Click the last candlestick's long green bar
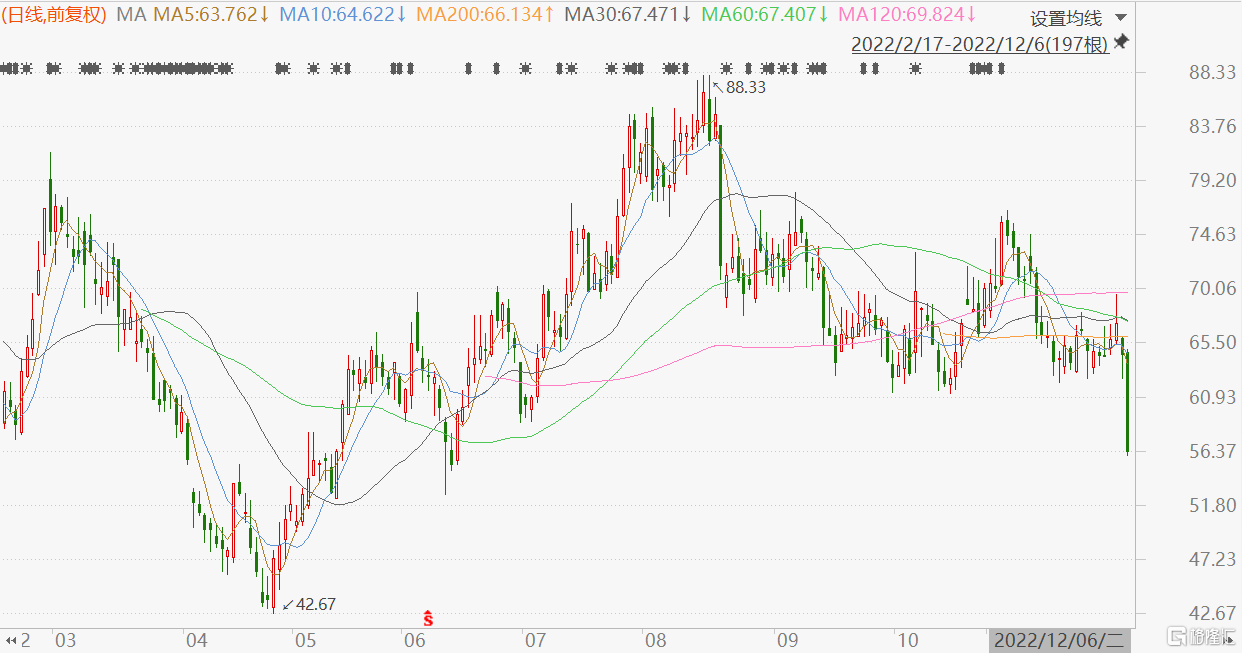 tap(1128, 410)
